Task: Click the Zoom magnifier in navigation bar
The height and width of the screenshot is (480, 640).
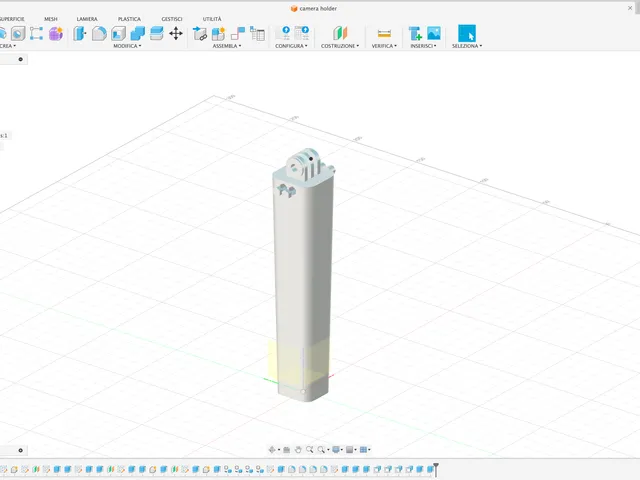Action: pos(310,450)
